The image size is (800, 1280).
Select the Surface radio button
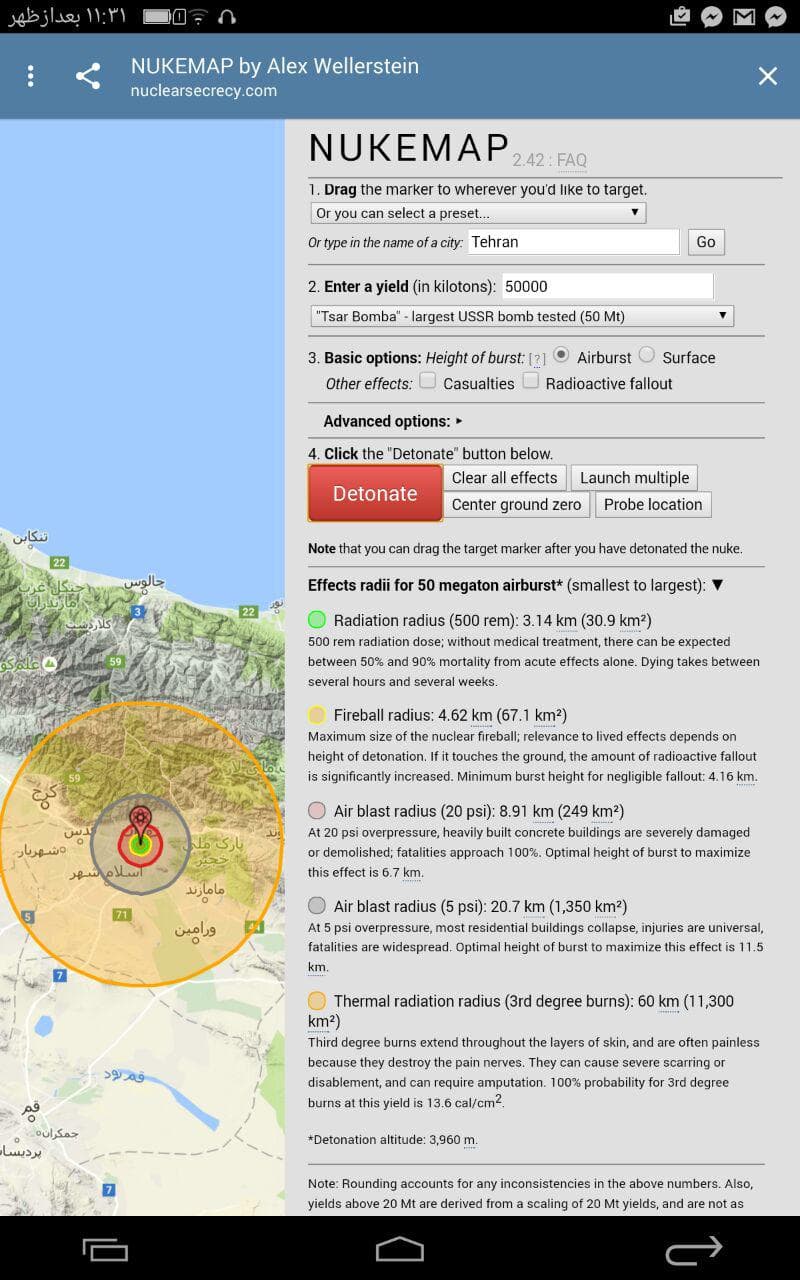(647, 355)
